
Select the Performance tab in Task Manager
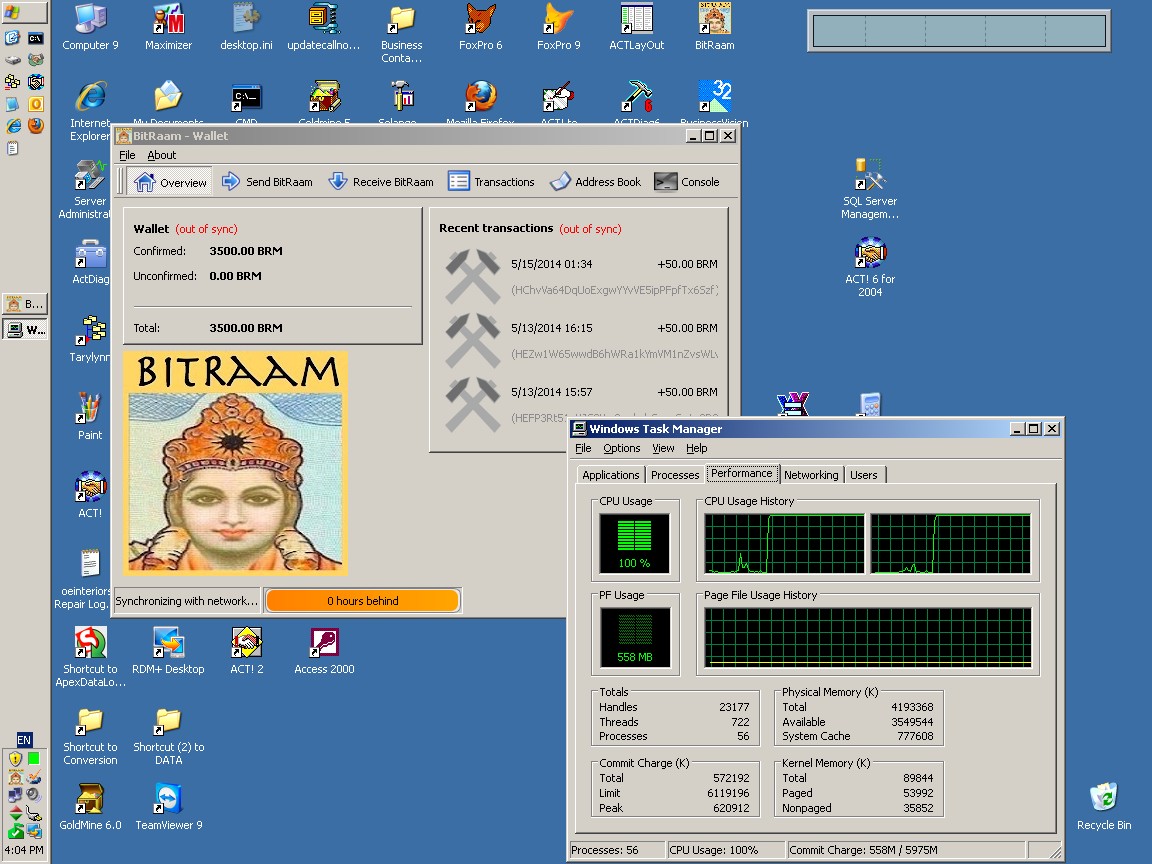pyautogui.click(x=742, y=473)
